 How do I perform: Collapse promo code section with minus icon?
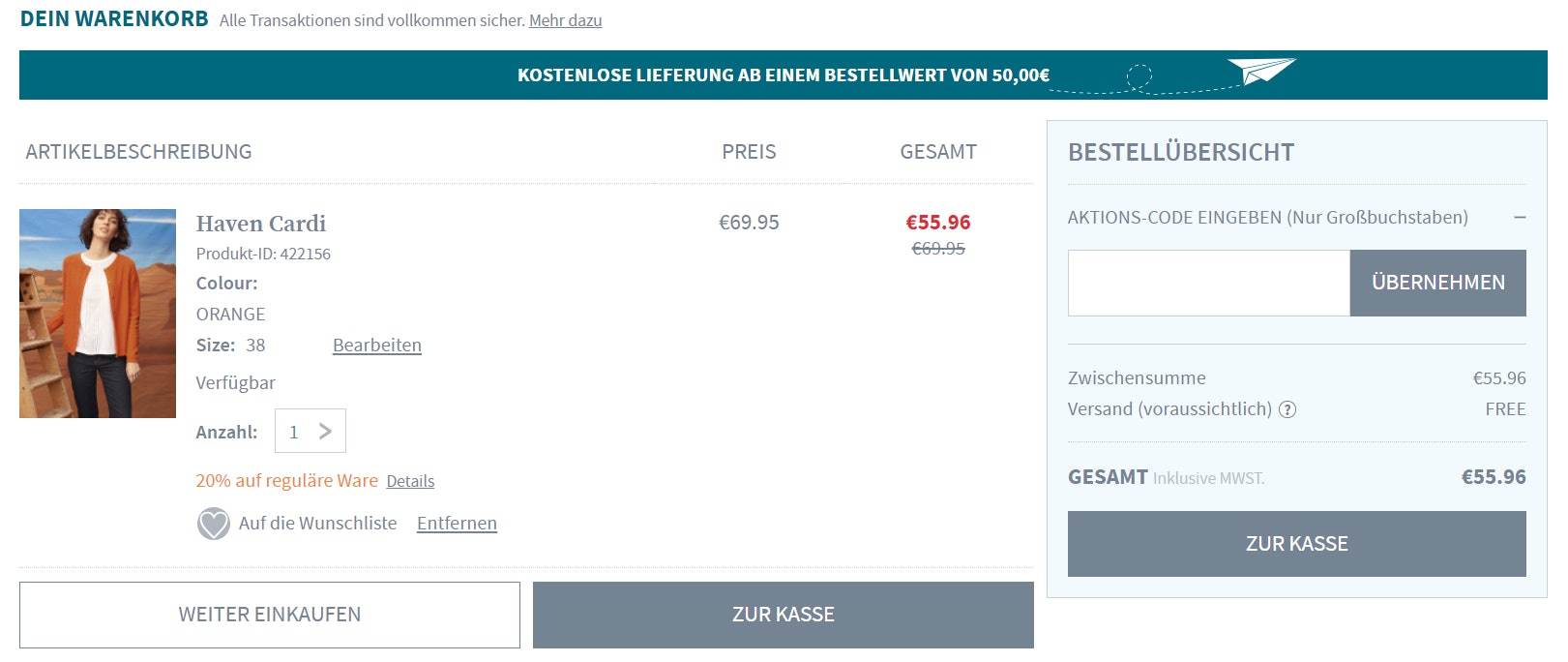pyautogui.click(x=1520, y=218)
